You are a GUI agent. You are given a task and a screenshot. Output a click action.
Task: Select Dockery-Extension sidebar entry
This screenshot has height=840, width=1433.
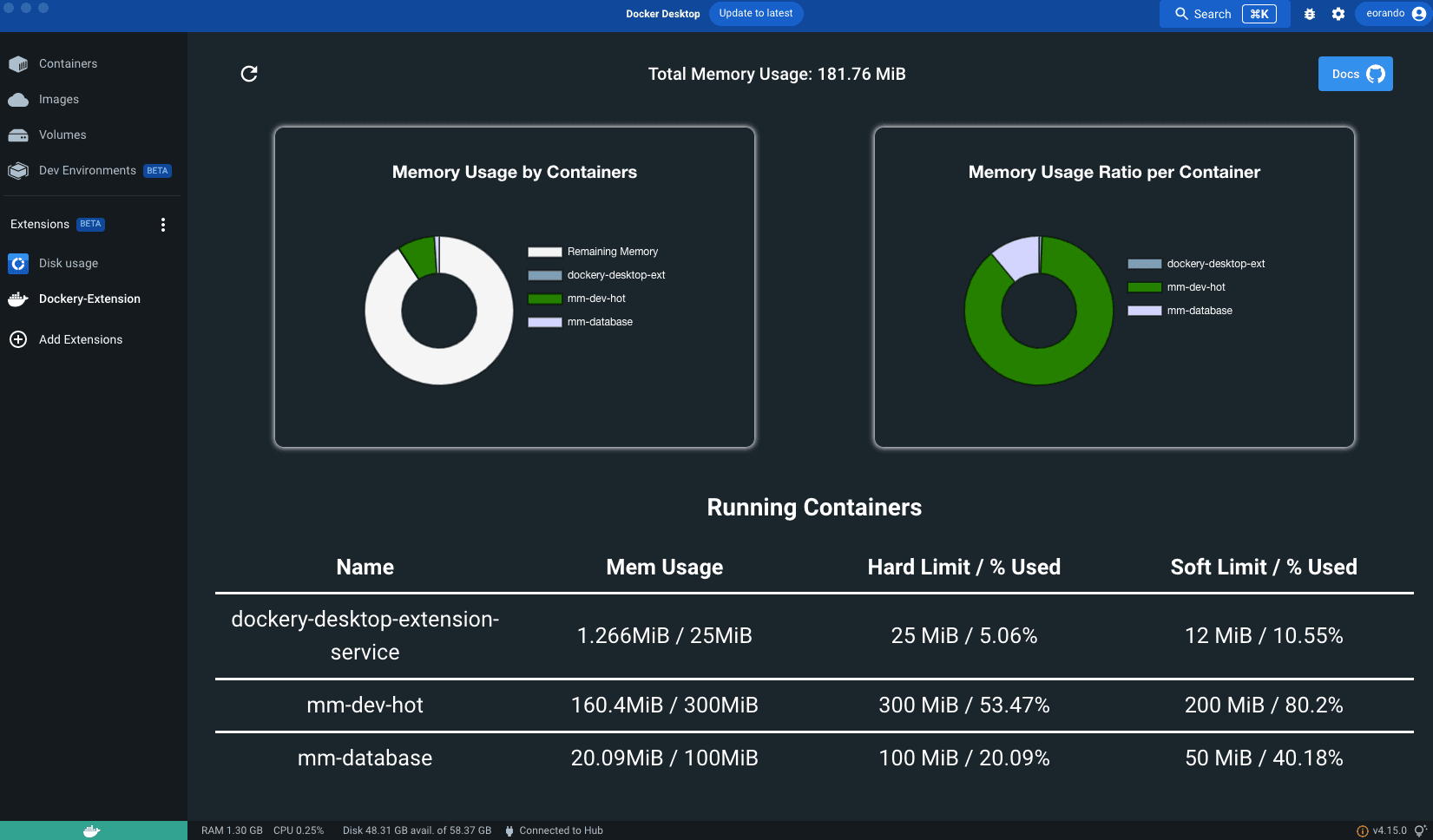pos(94,299)
